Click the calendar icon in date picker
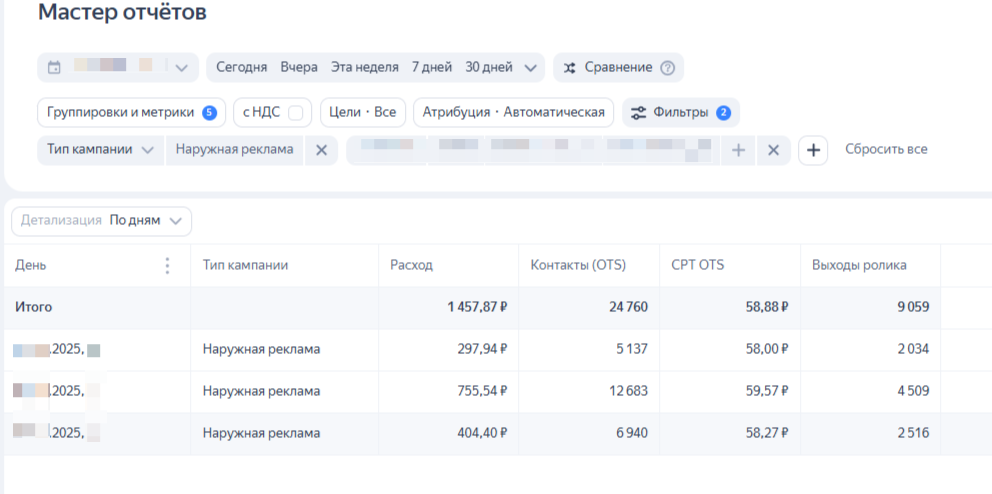The height and width of the screenshot is (494, 992). pyautogui.click(x=54, y=68)
